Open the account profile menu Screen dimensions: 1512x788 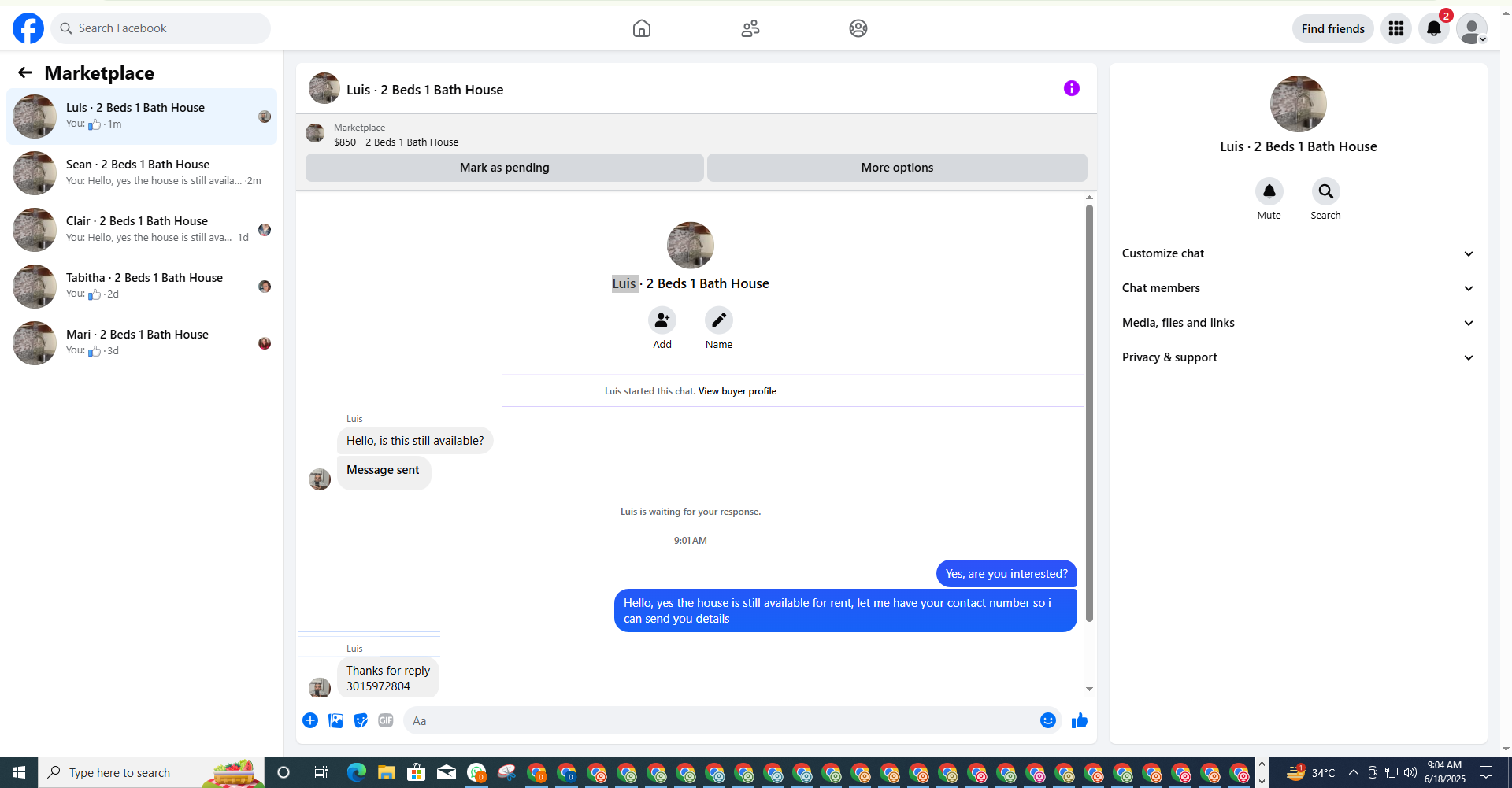[1472, 28]
